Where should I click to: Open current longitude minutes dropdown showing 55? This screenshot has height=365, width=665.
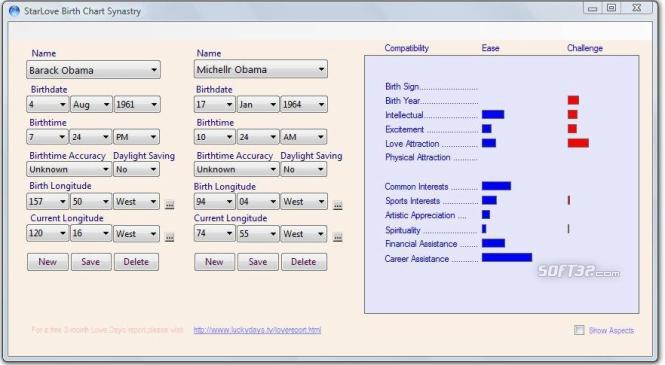257,234
